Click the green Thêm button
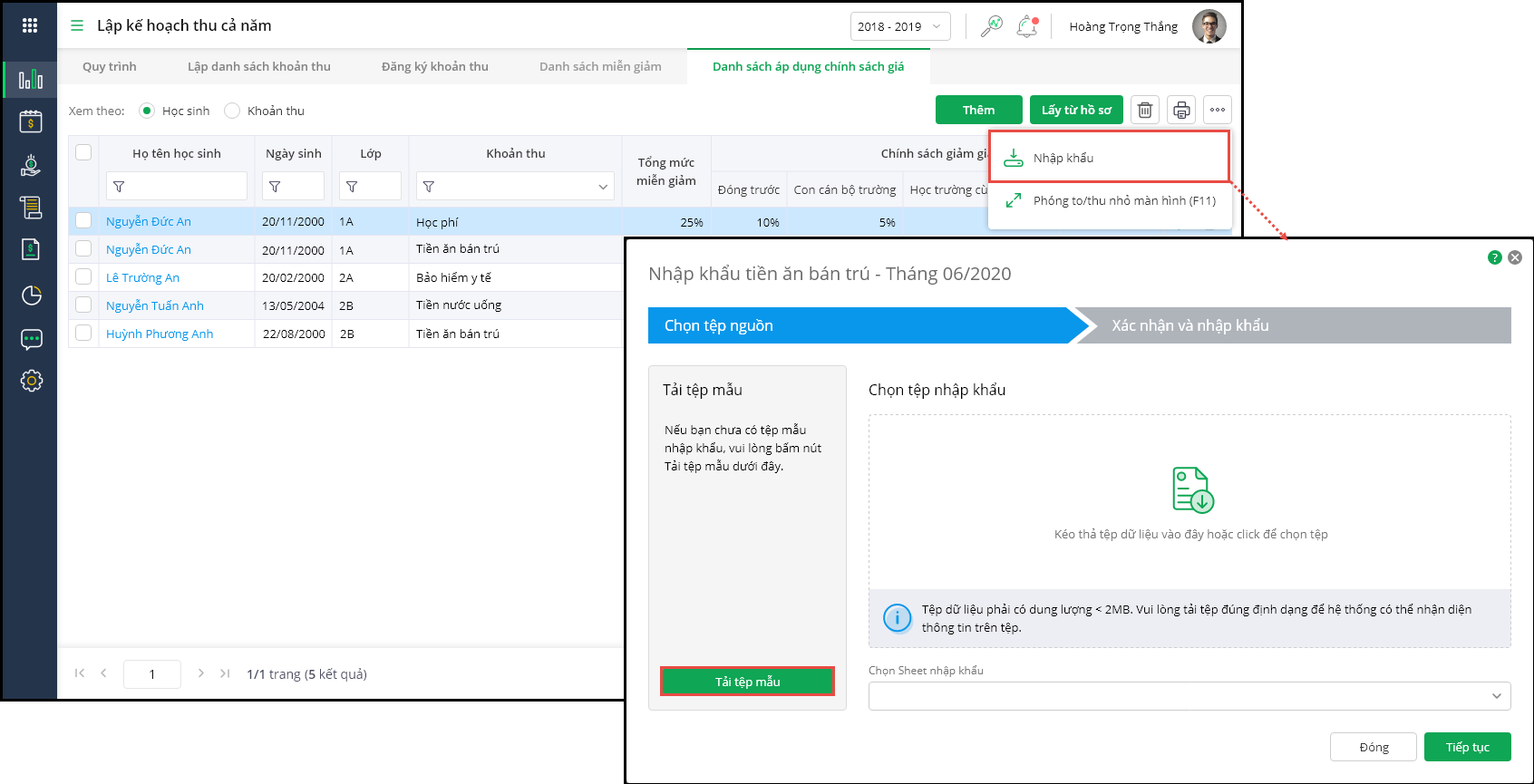The image size is (1534, 784). click(x=979, y=110)
